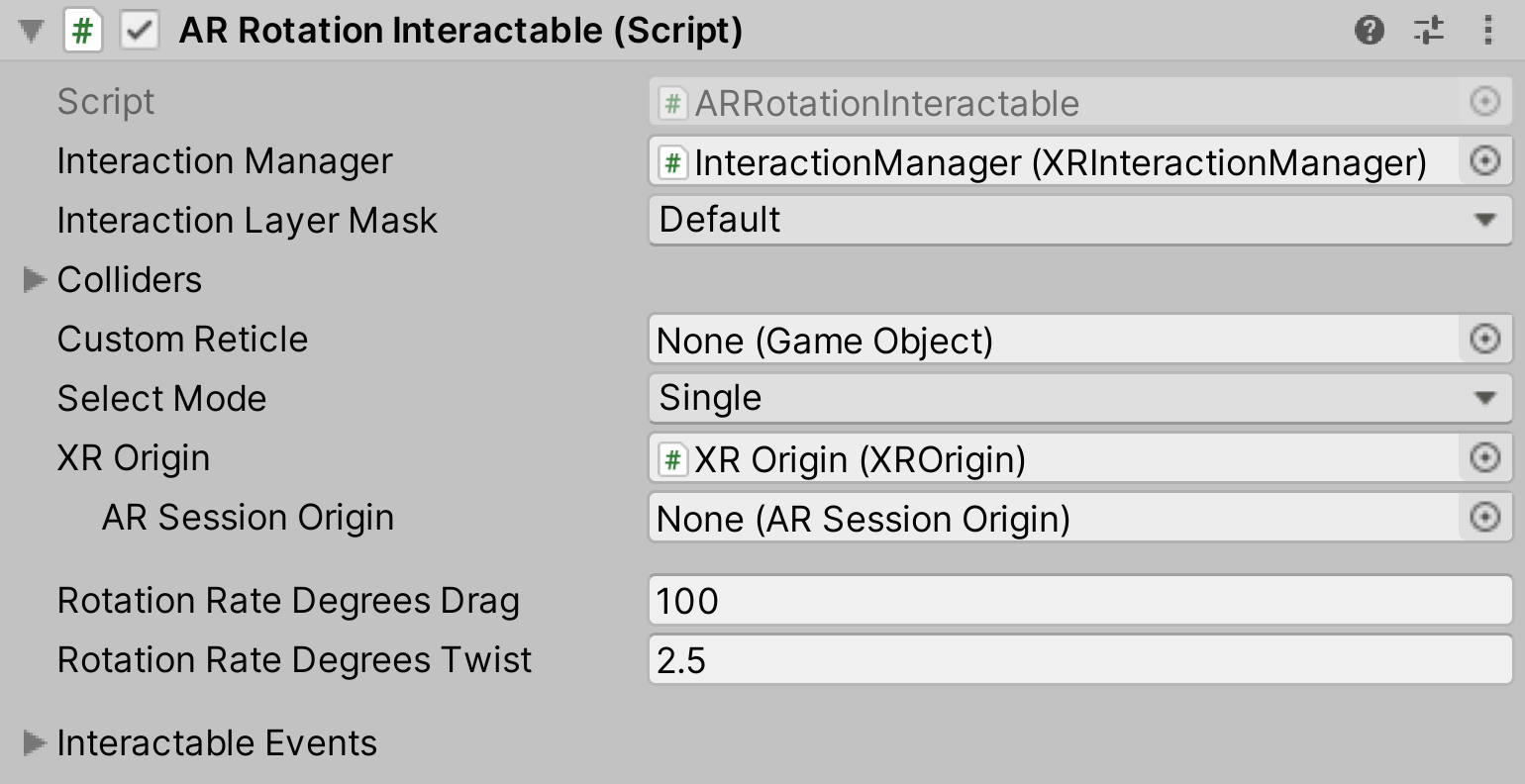The width and height of the screenshot is (1525, 784).
Task: Open the more options menu (three dots)
Action: [1485, 30]
